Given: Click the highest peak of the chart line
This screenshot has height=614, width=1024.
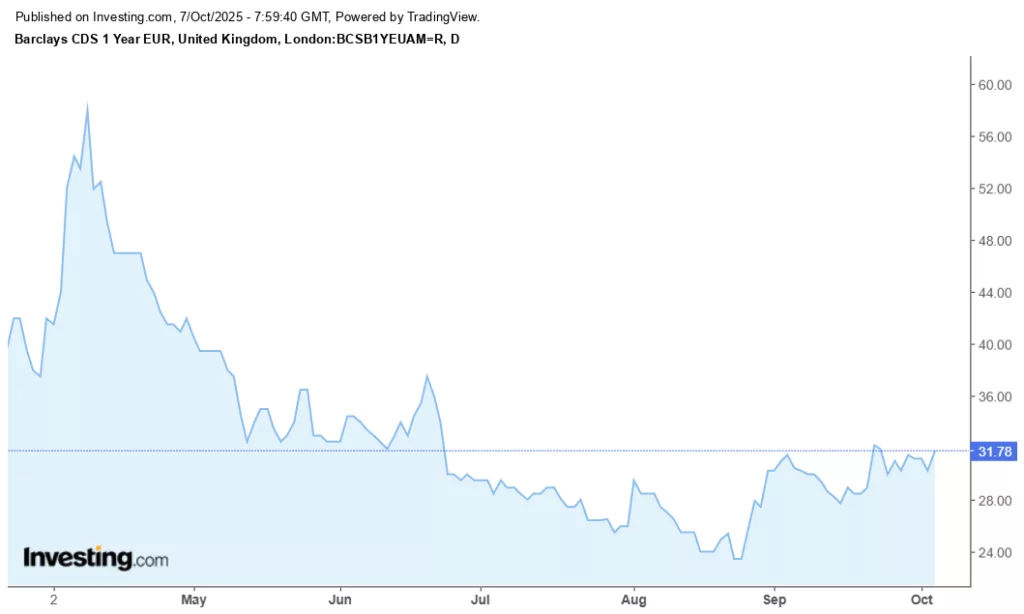Looking at the screenshot, I should click(x=88, y=106).
